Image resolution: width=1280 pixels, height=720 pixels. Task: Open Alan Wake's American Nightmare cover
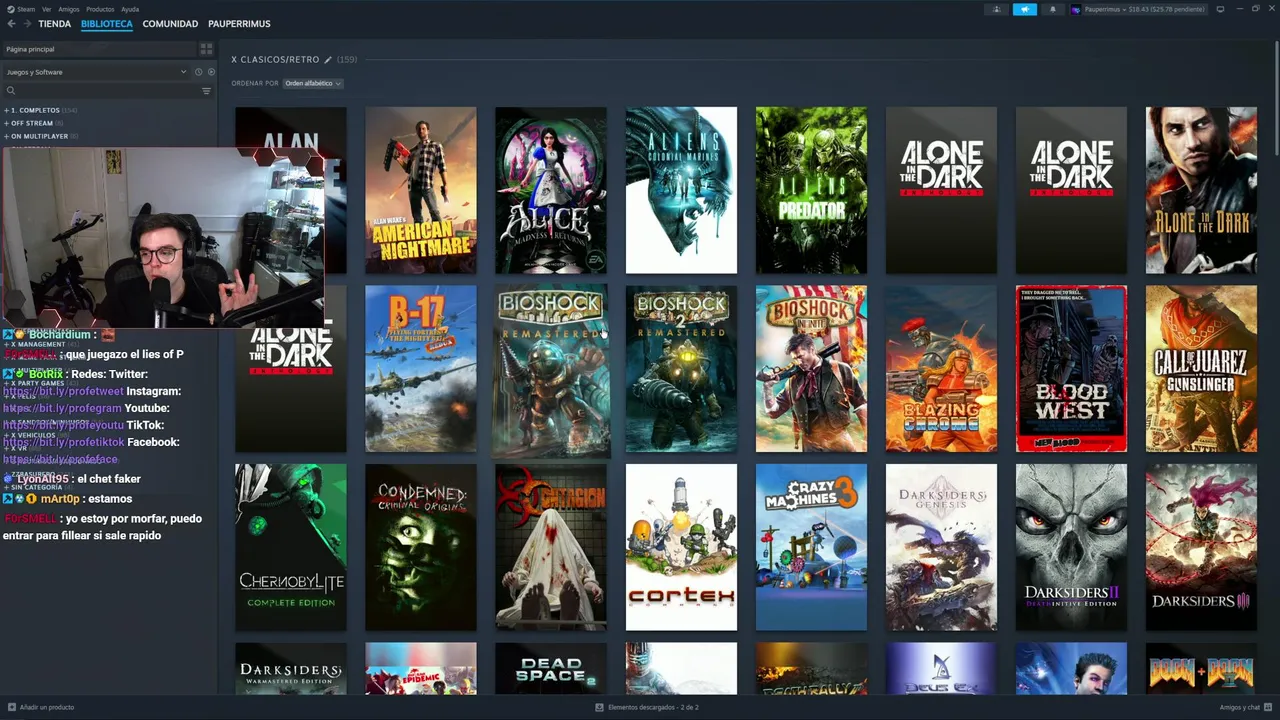[x=421, y=190]
